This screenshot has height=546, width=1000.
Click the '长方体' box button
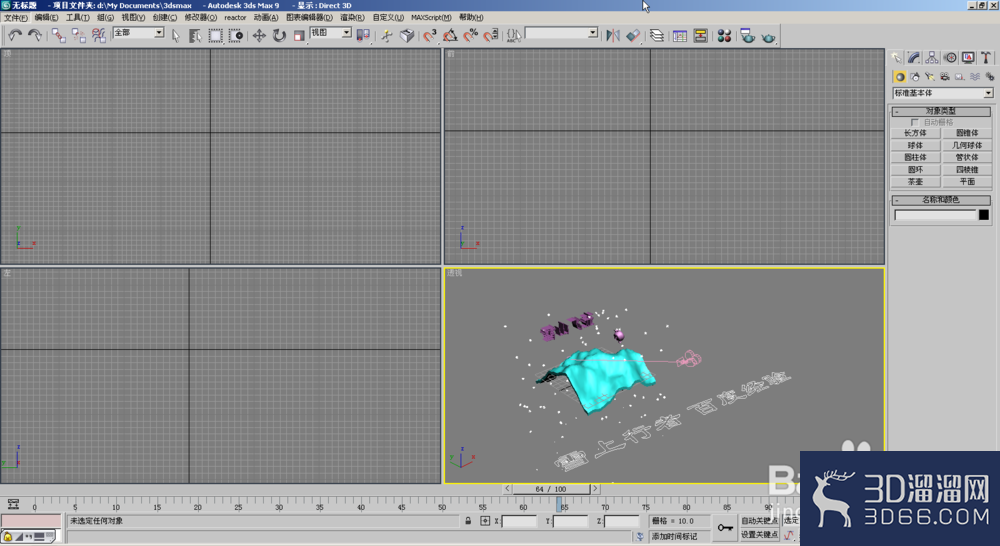point(915,133)
